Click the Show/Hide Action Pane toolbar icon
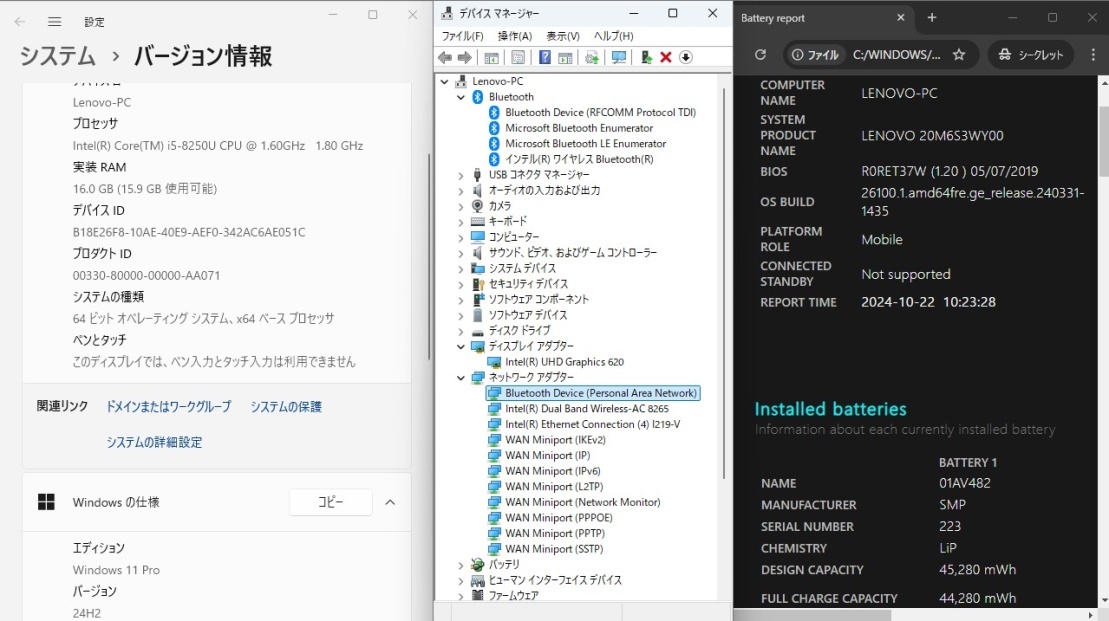 click(565, 57)
